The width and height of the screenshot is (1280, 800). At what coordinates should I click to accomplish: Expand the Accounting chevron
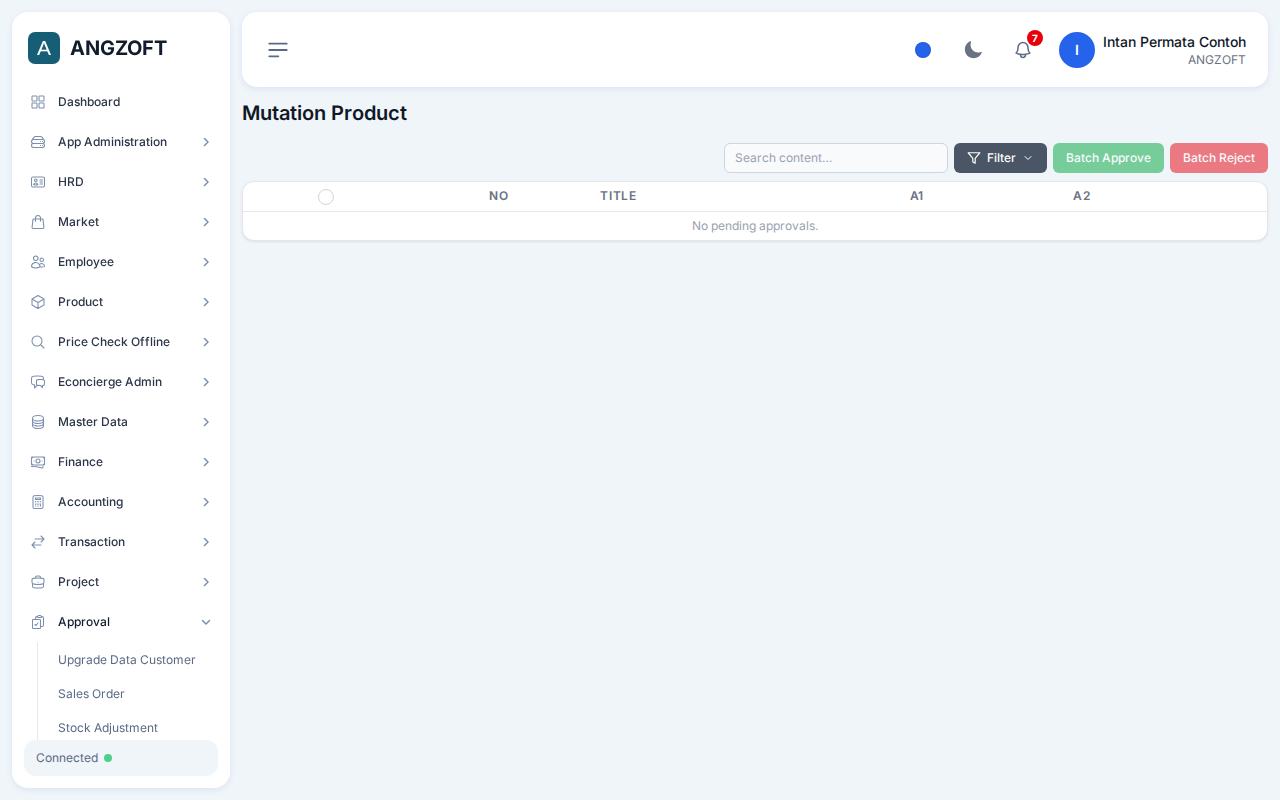[206, 502]
